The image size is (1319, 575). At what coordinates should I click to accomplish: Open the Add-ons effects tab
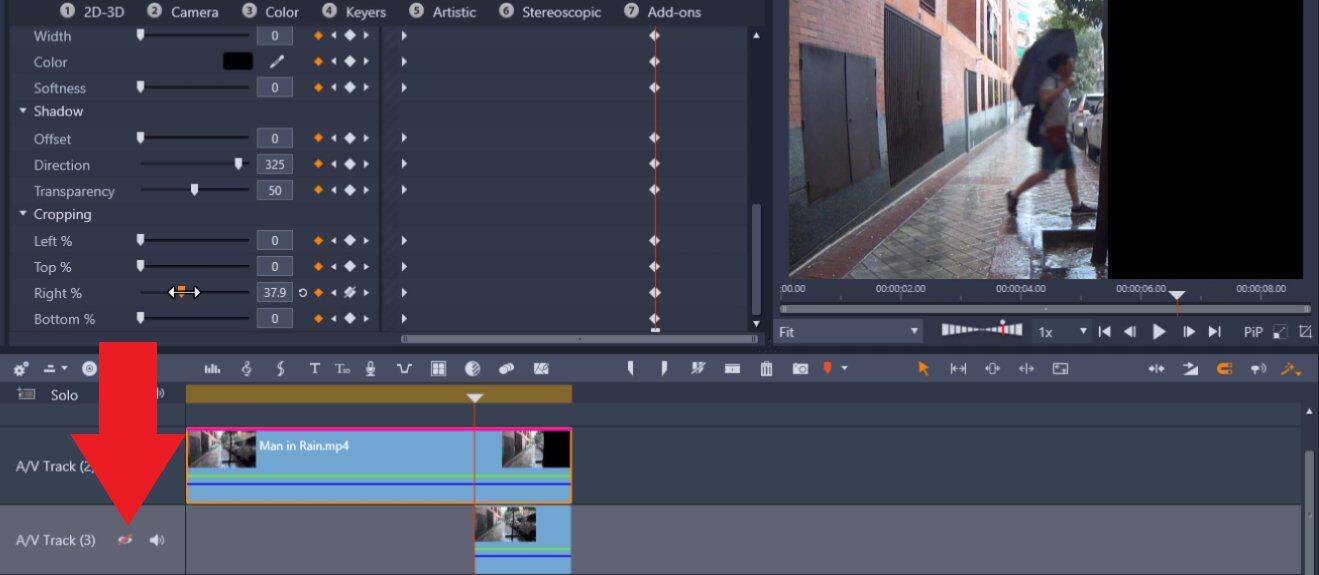point(662,12)
